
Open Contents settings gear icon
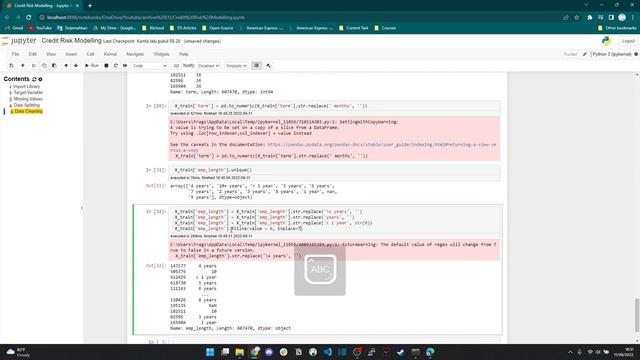[x=40, y=79]
